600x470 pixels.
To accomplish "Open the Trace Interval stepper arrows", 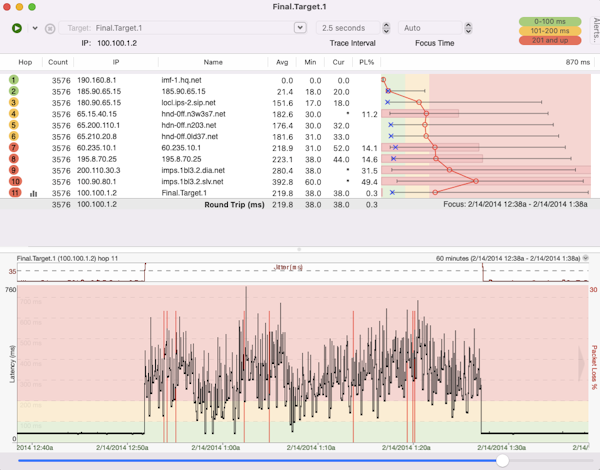I will click(x=386, y=28).
